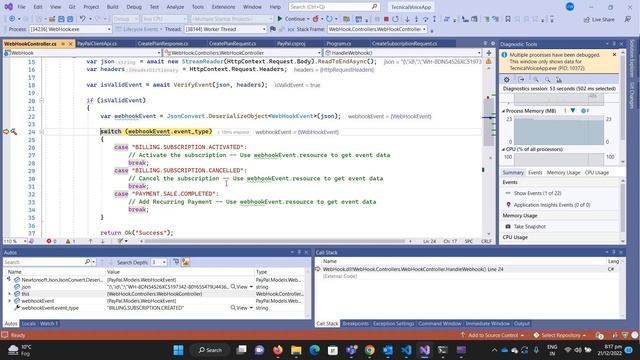This screenshot has width=640, height=360.
Task: Save the current file via the floppy icon
Action: click(x=61, y=19)
